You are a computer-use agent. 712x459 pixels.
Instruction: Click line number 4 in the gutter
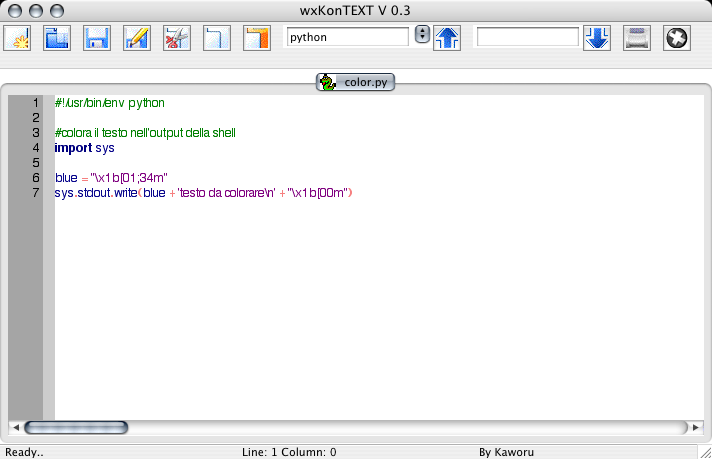click(35, 147)
